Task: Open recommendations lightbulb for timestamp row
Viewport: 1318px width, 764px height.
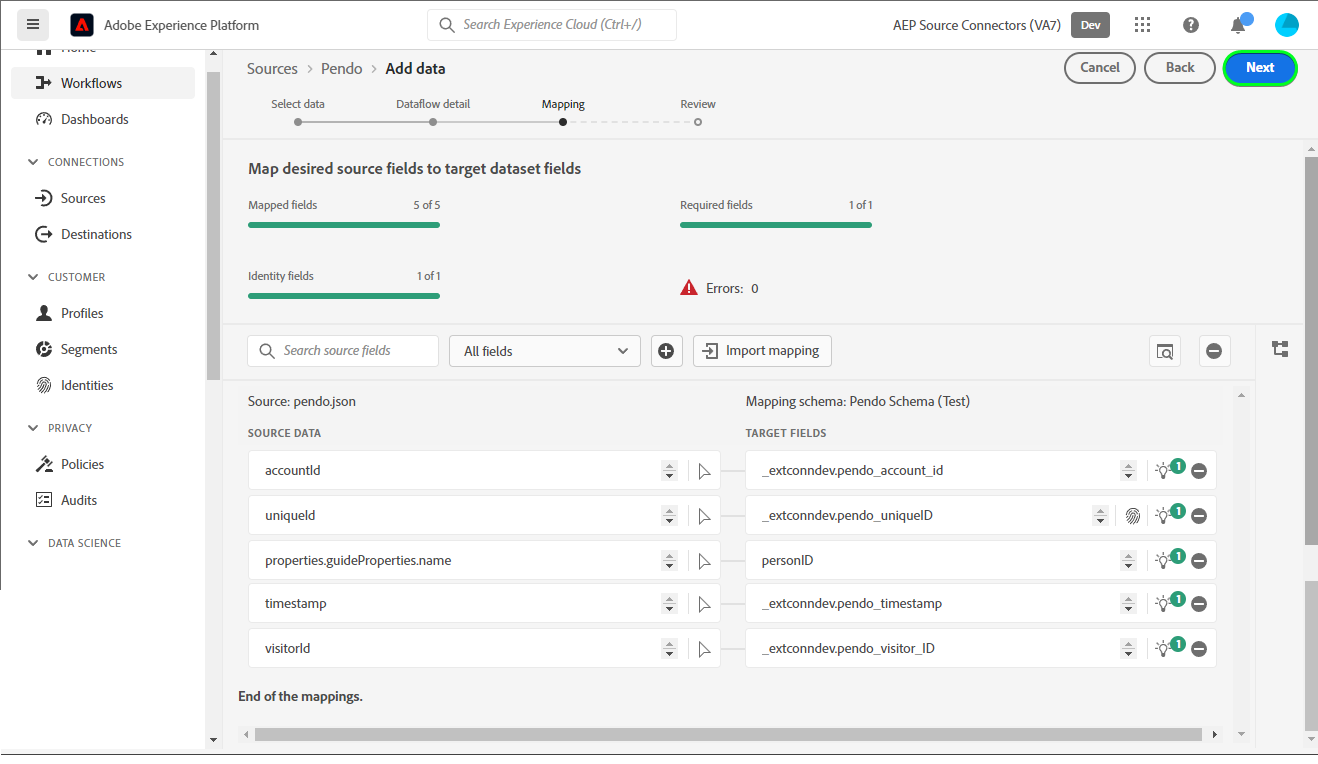Action: click(x=1163, y=604)
